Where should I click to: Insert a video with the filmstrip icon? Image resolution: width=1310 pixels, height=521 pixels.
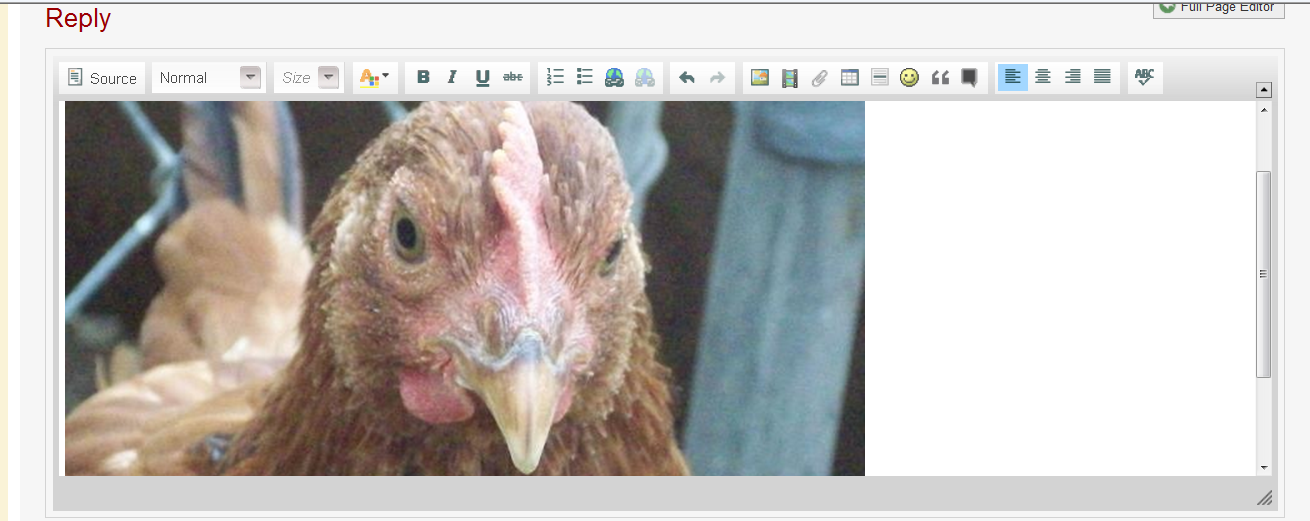(x=790, y=77)
